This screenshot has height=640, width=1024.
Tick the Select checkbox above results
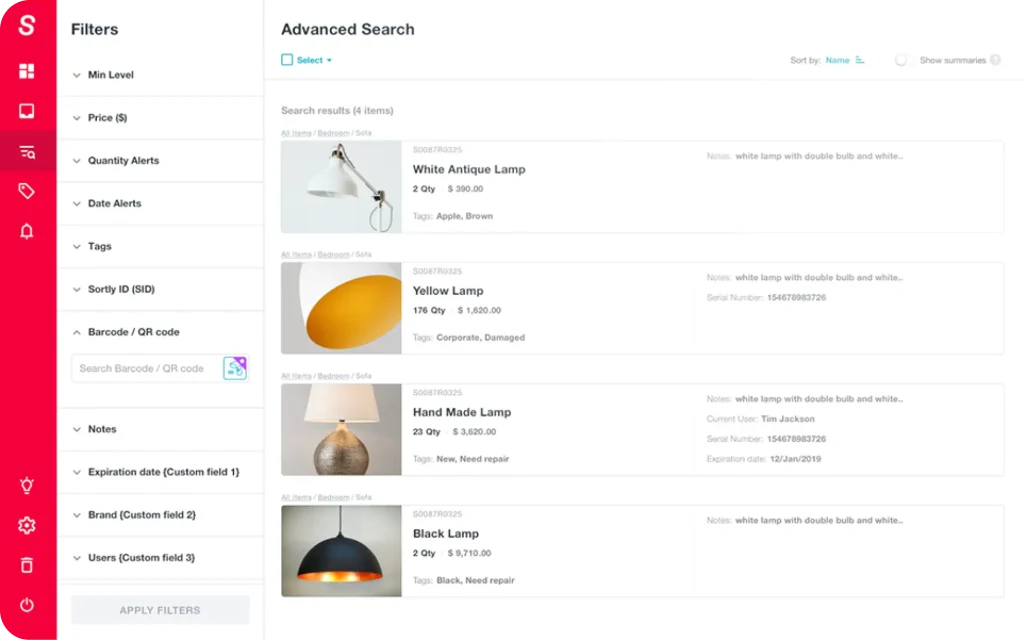[x=287, y=60]
